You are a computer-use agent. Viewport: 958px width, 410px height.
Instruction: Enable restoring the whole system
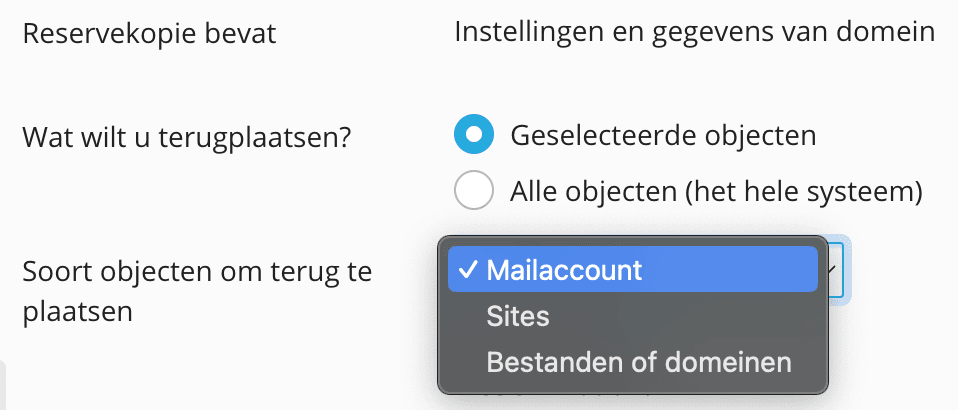click(x=474, y=190)
